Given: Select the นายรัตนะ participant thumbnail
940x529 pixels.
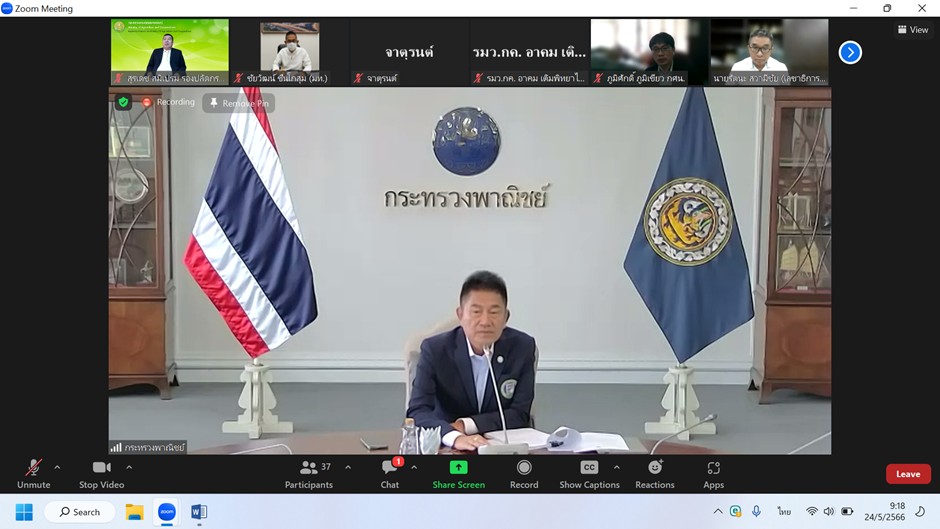Looking at the screenshot, I should [x=769, y=52].
